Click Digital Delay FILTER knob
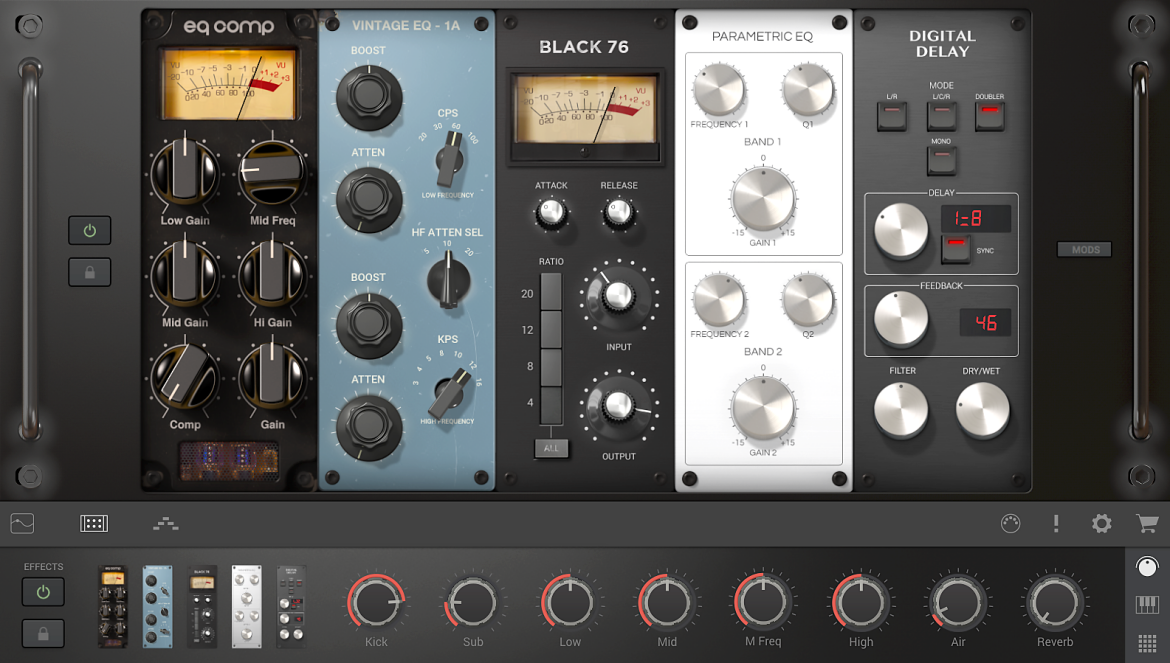This screenshot has height=663, width=1170. pyautogui.click(x=901, y=409)
